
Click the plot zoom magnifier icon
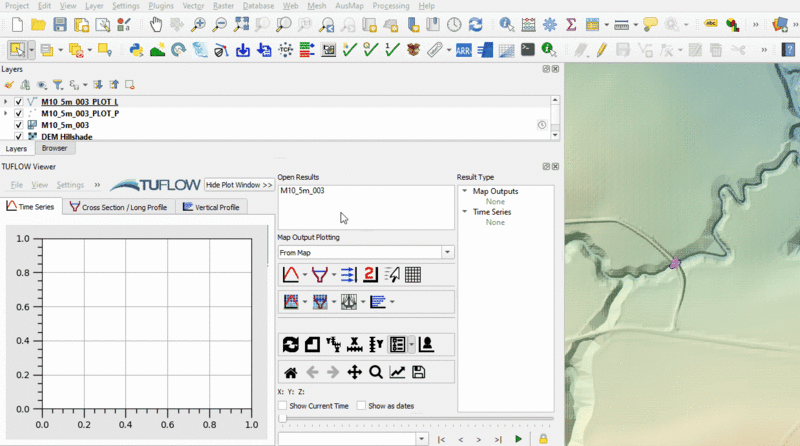375,372
